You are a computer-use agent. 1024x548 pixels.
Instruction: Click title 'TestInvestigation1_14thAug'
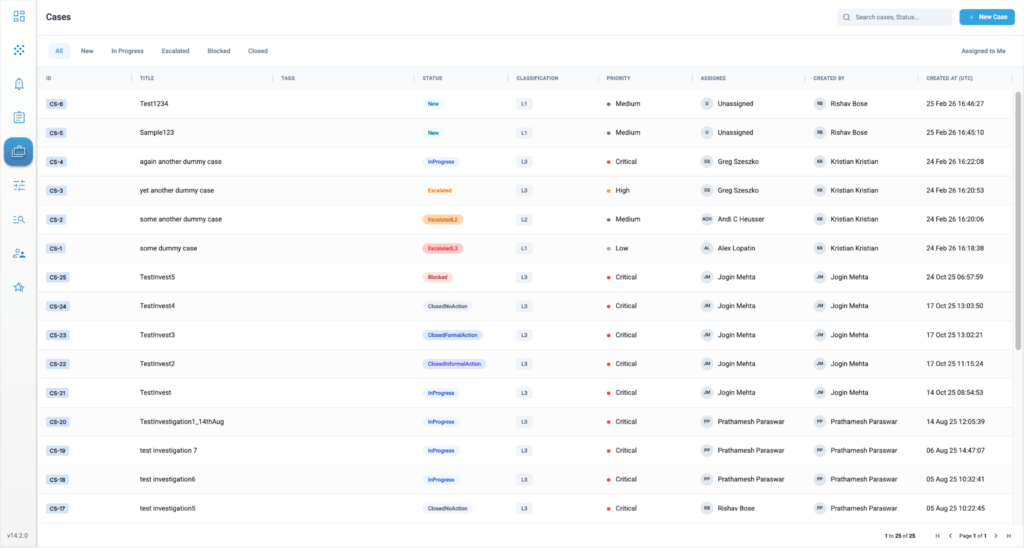pos(182,422)
